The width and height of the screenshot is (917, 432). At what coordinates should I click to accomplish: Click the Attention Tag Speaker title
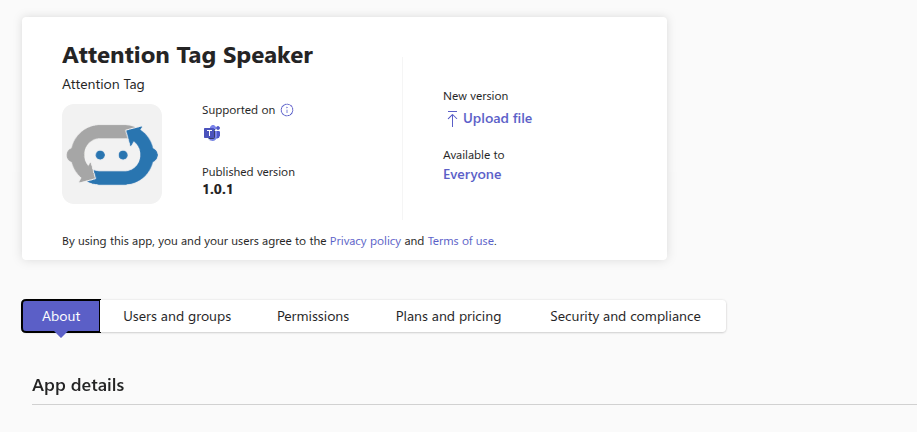click(187, 55)
